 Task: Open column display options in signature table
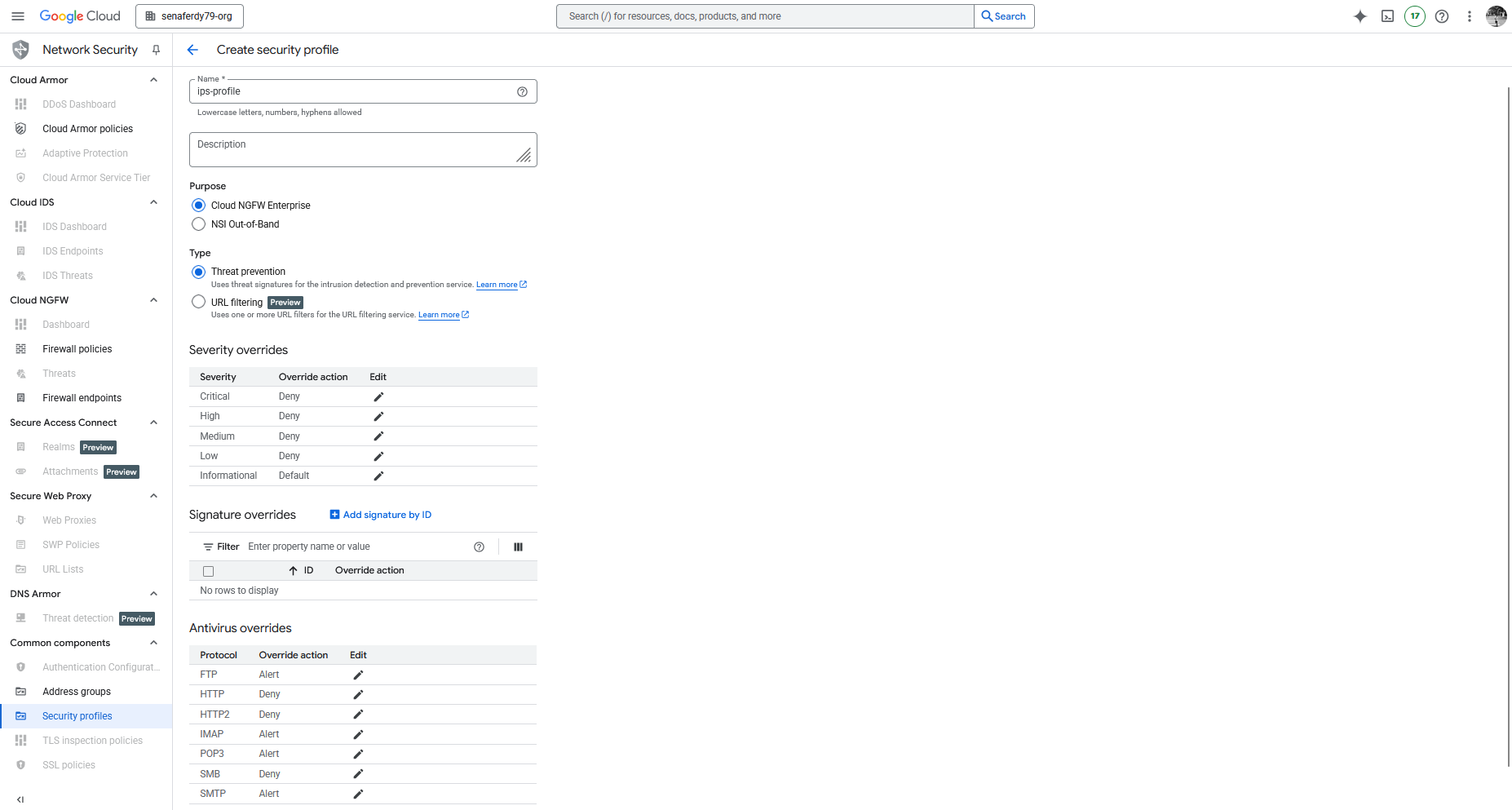coord(518,547)
